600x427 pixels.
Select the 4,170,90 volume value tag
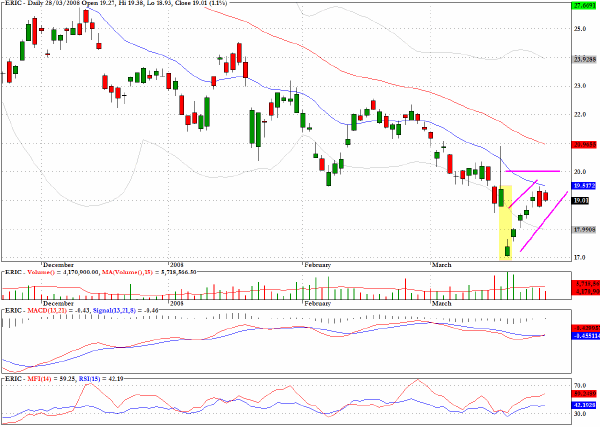pos(585,291)
